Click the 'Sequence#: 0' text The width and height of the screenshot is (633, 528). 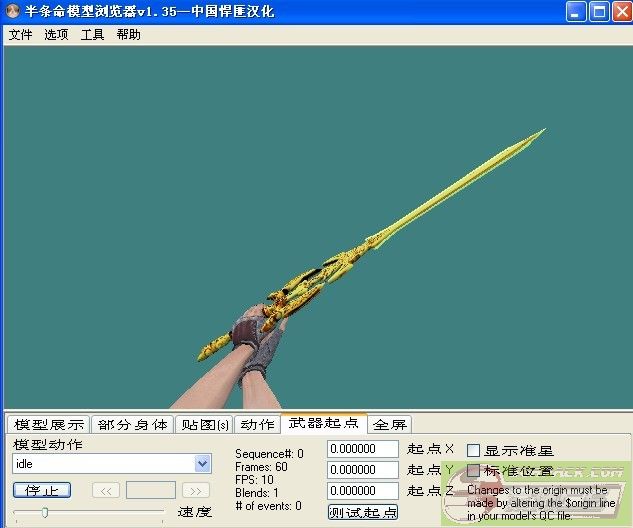[x=269, y=454]
